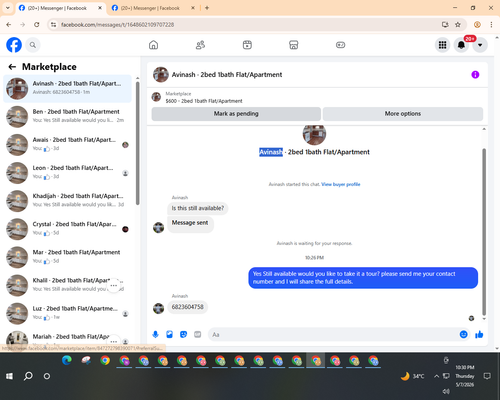This screenshot has width=500, height=400.
Task: Open the Marketplace storefront icon
Action: tap(294, 45)
